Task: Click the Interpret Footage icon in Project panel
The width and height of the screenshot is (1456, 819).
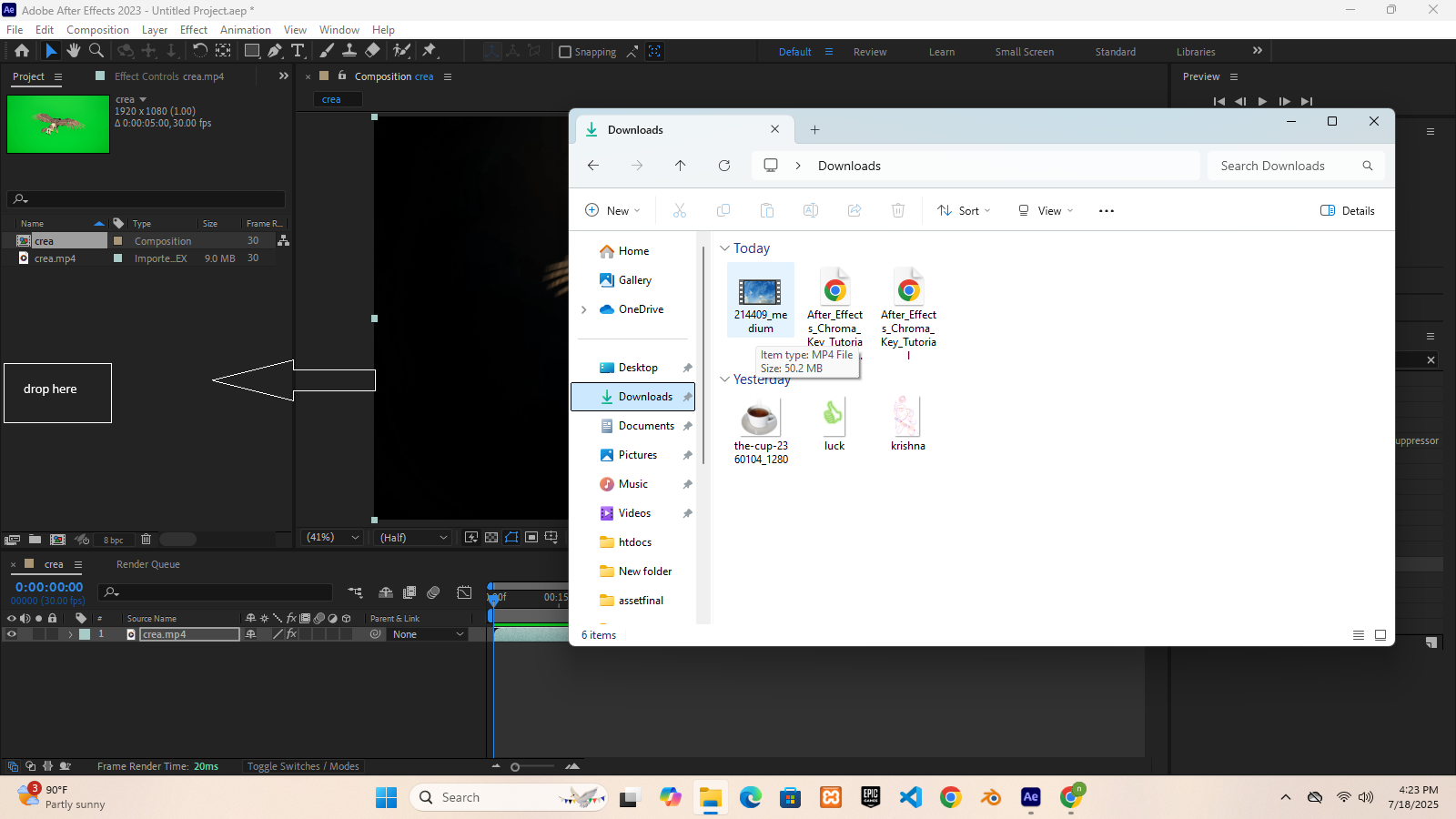Action: tap(13, 540)
